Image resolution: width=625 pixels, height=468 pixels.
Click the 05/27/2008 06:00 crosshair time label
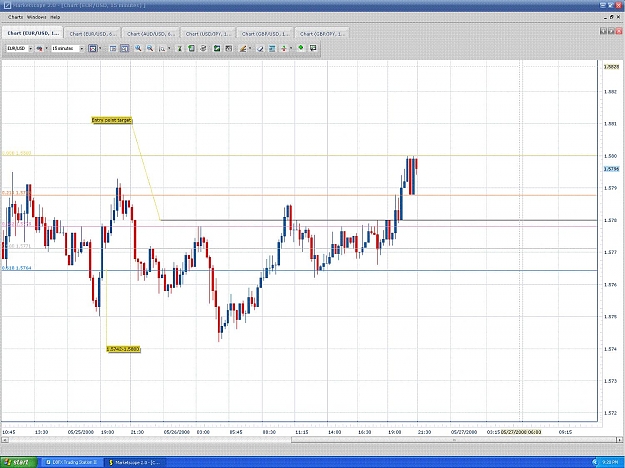pos(521,432)
